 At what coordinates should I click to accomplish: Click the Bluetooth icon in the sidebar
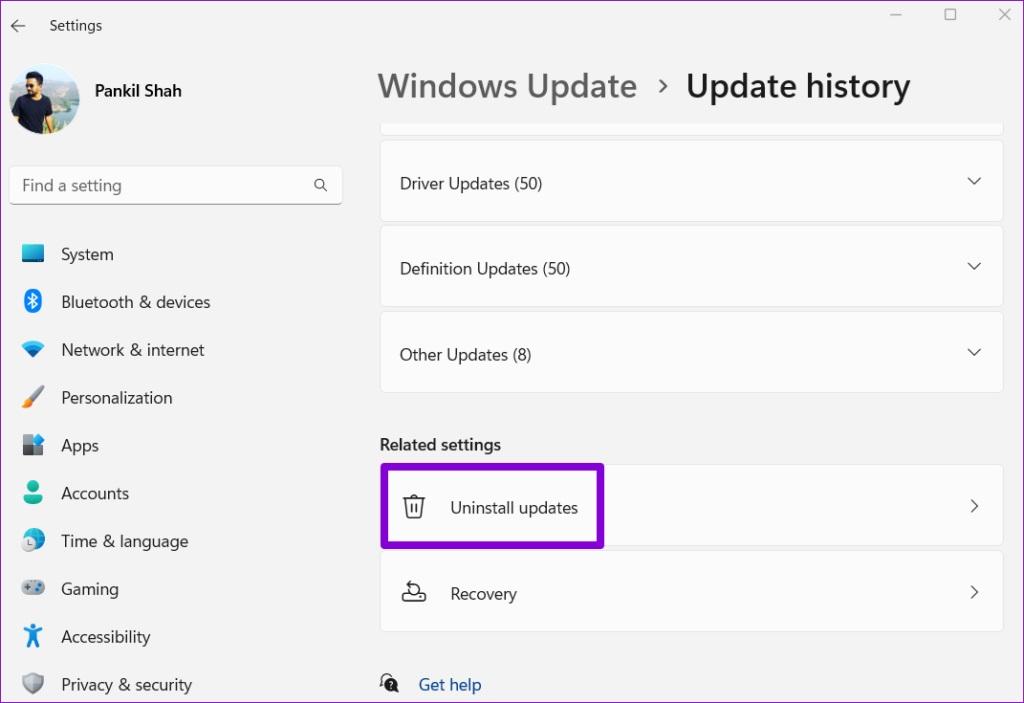click(33, 301)
